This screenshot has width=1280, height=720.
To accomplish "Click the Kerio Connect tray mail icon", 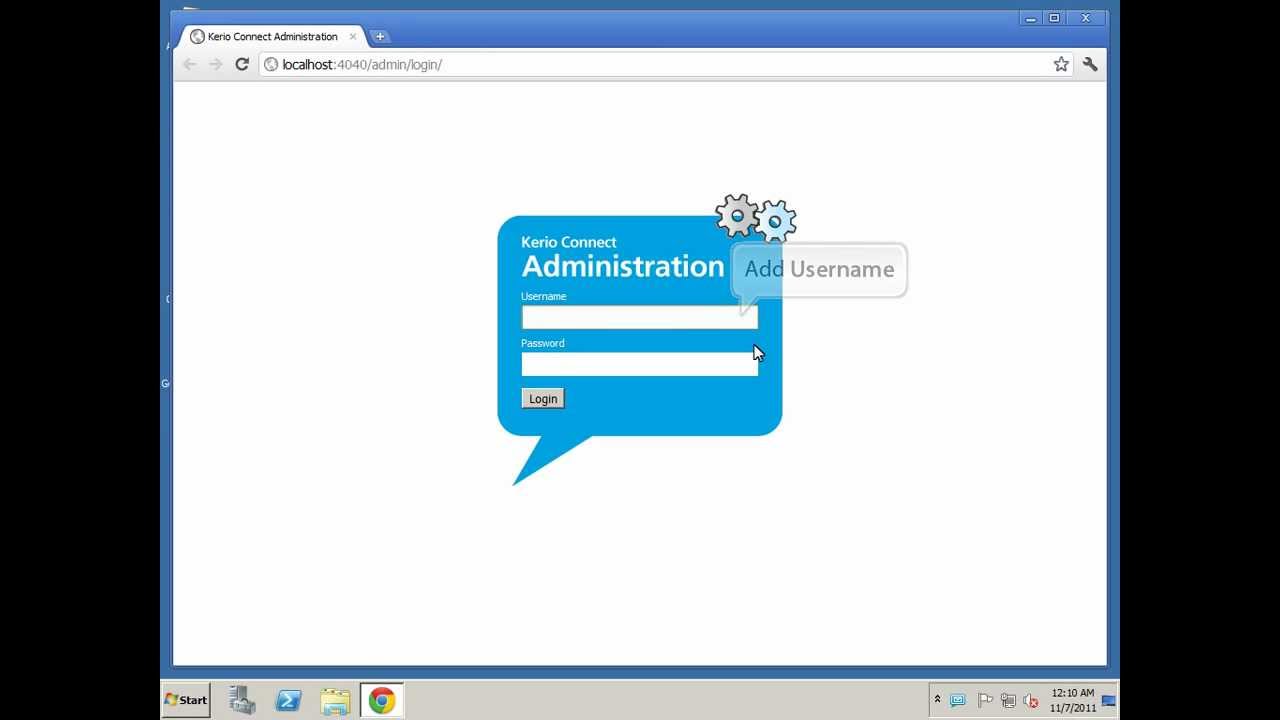I will click(958, 700).
